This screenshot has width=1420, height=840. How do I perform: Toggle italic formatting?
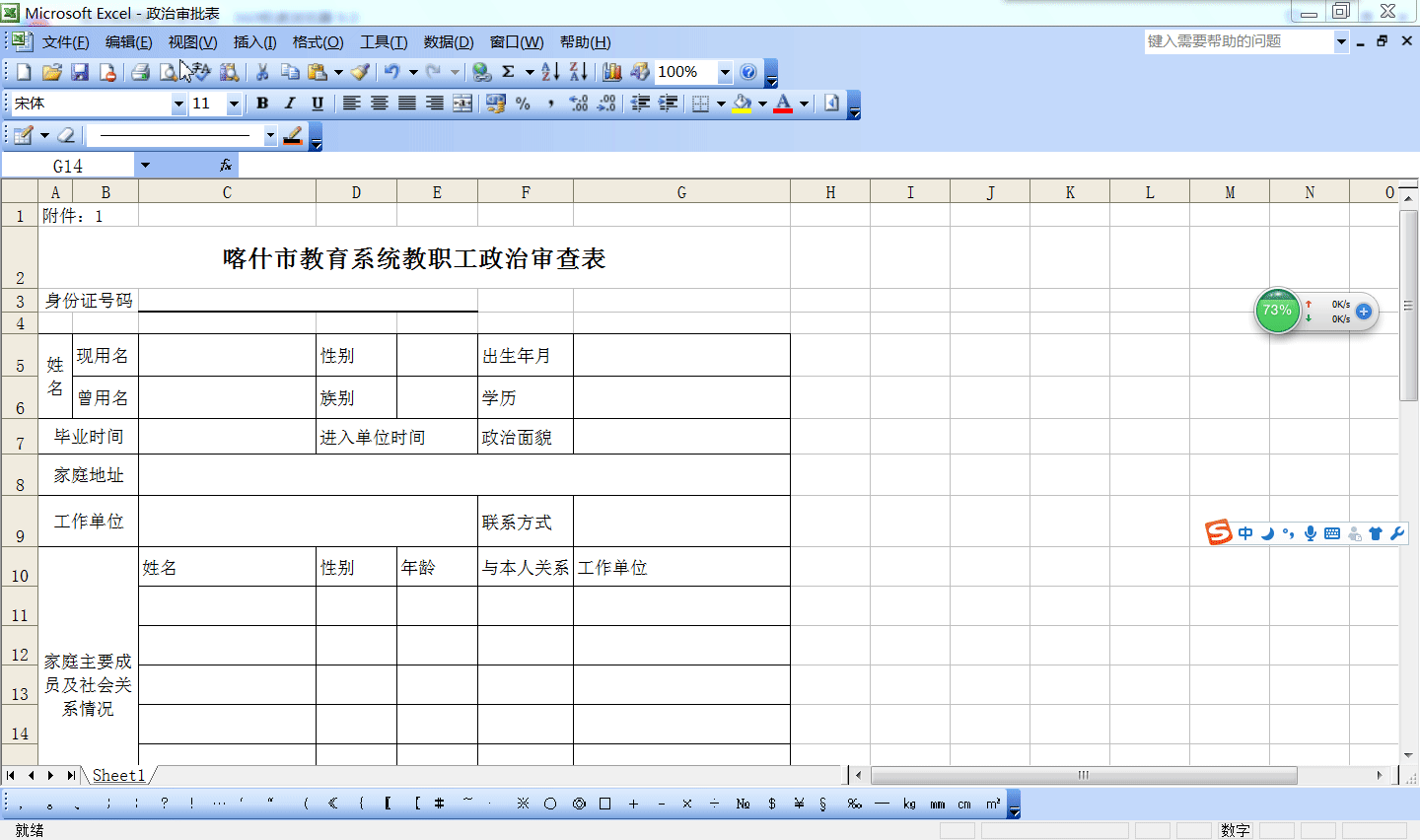tap(289, 103)
